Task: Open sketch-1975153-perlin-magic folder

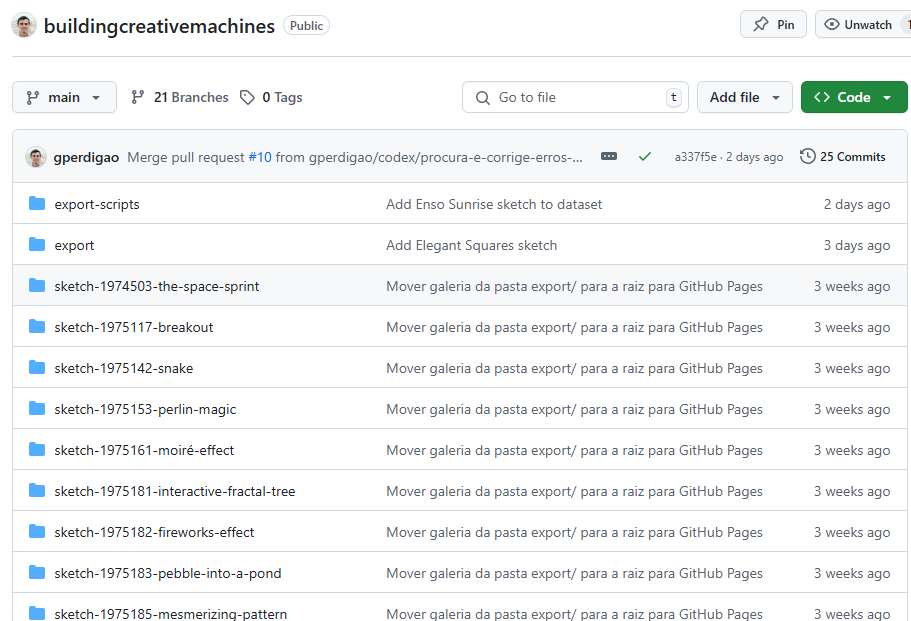Action: (x=145, y=410)
